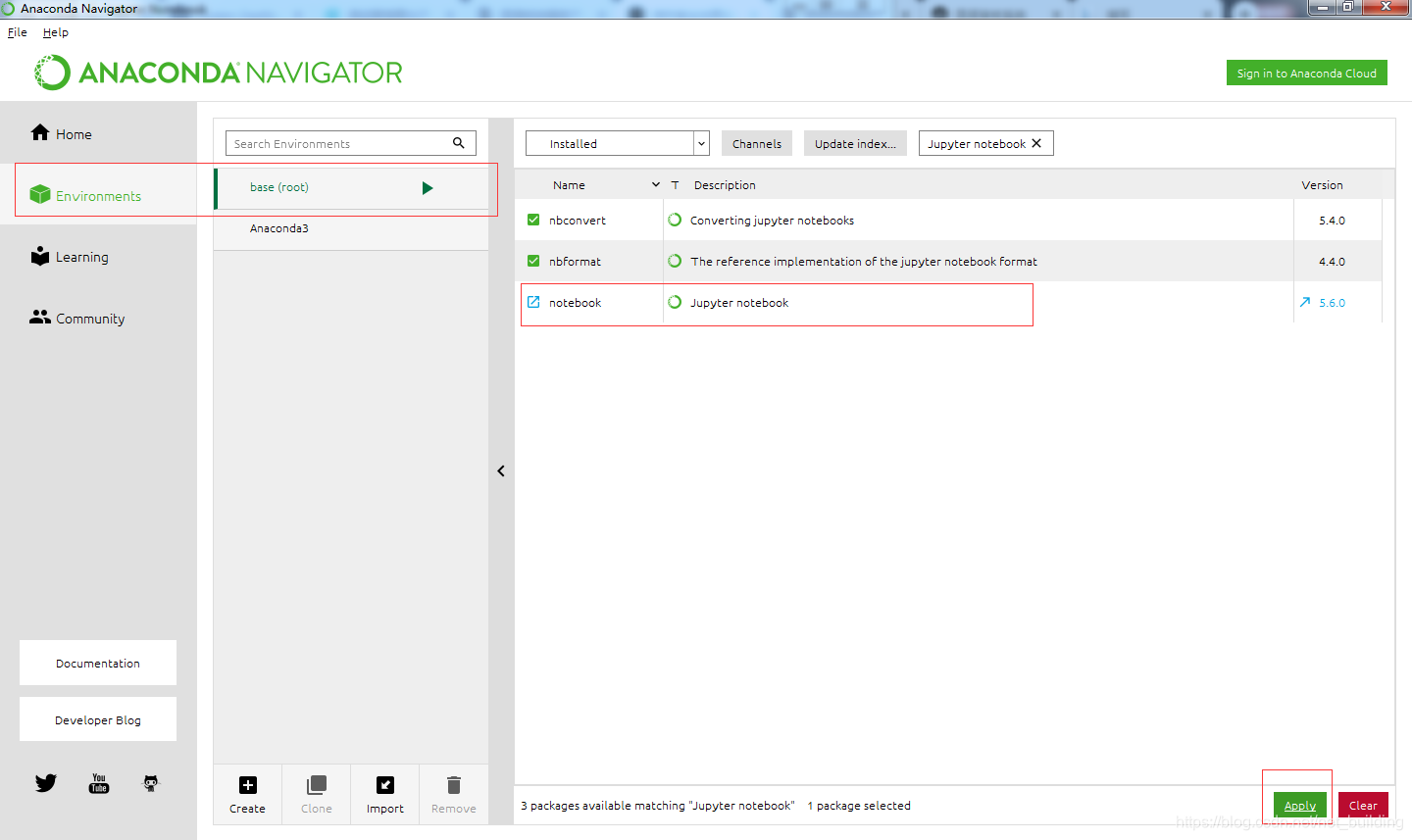Click the 5.6.0 version link for notebook
The width and height of the screenshot is (1412, 840).
tap(1333, 303)
